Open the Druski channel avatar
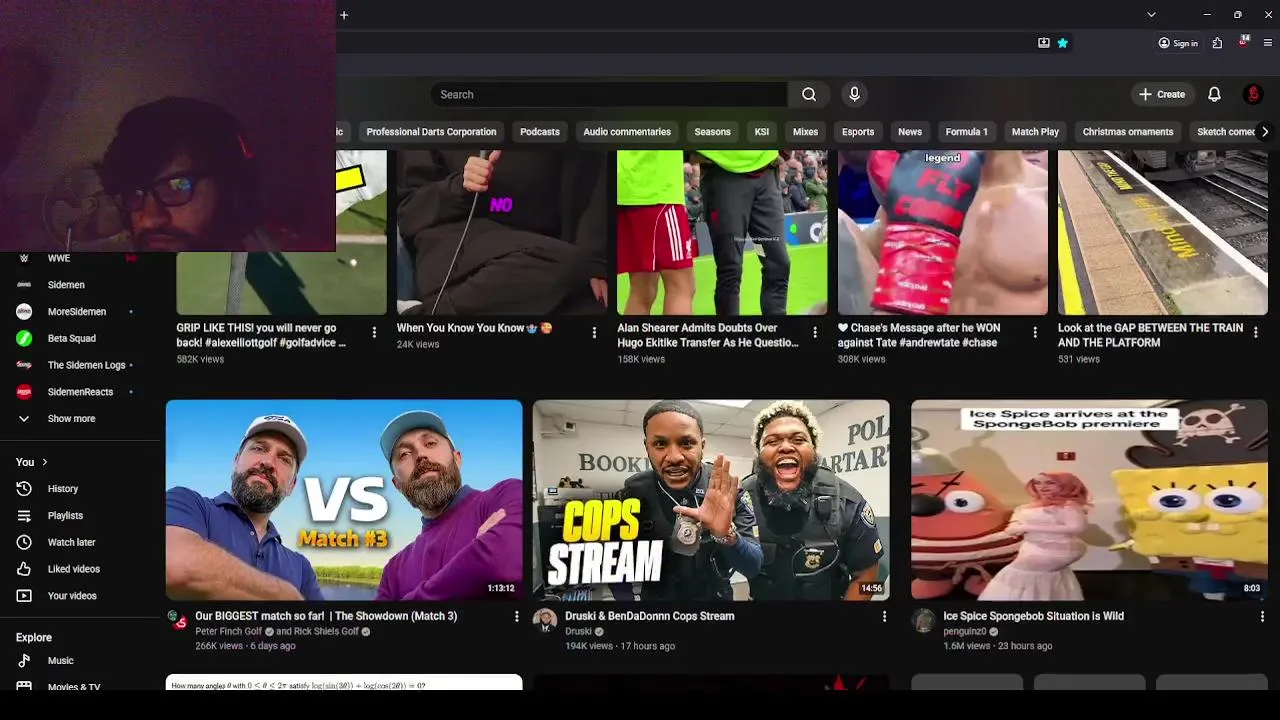Image resolution: width=1280 pixels, height=720 pixels. click(545, 620)
